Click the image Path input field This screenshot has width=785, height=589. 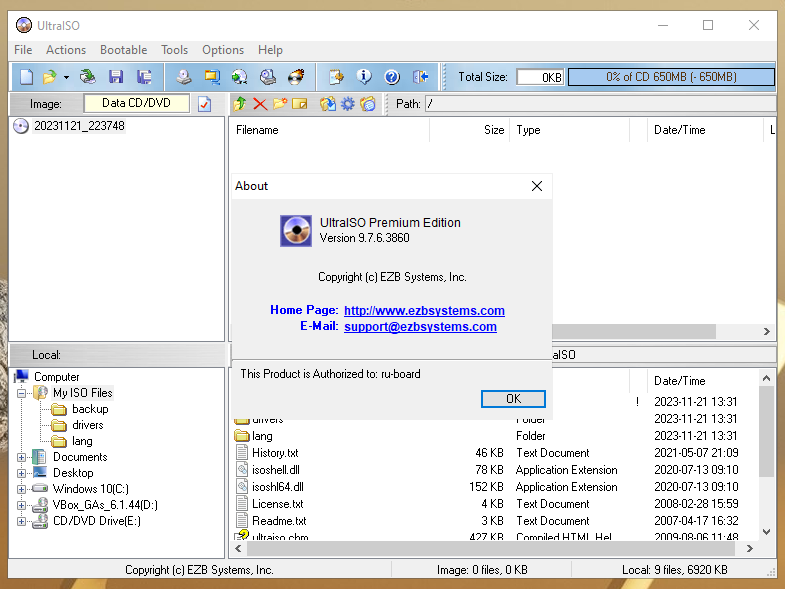(x=600, y=104)
